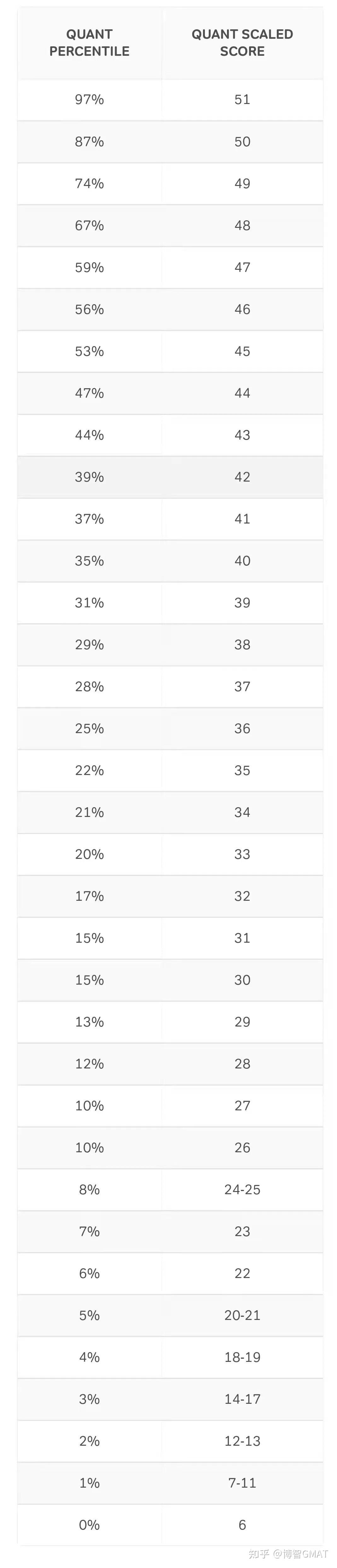Viewport: 337px width, 1568px height.
Task: Click the scaled score 32 cell
Action: tap(242, 897)
